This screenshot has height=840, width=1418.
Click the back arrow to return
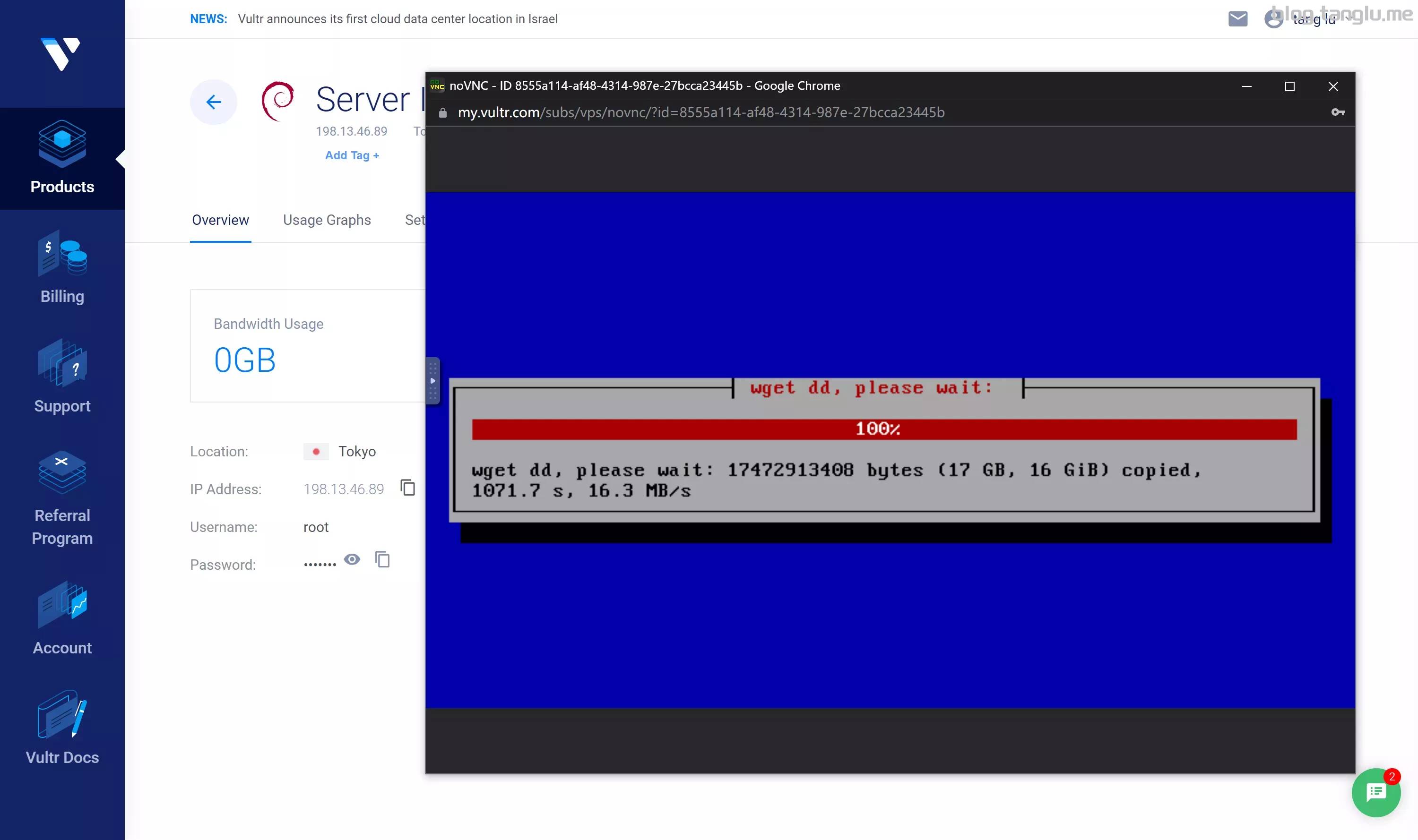click(x=214, y=102)
